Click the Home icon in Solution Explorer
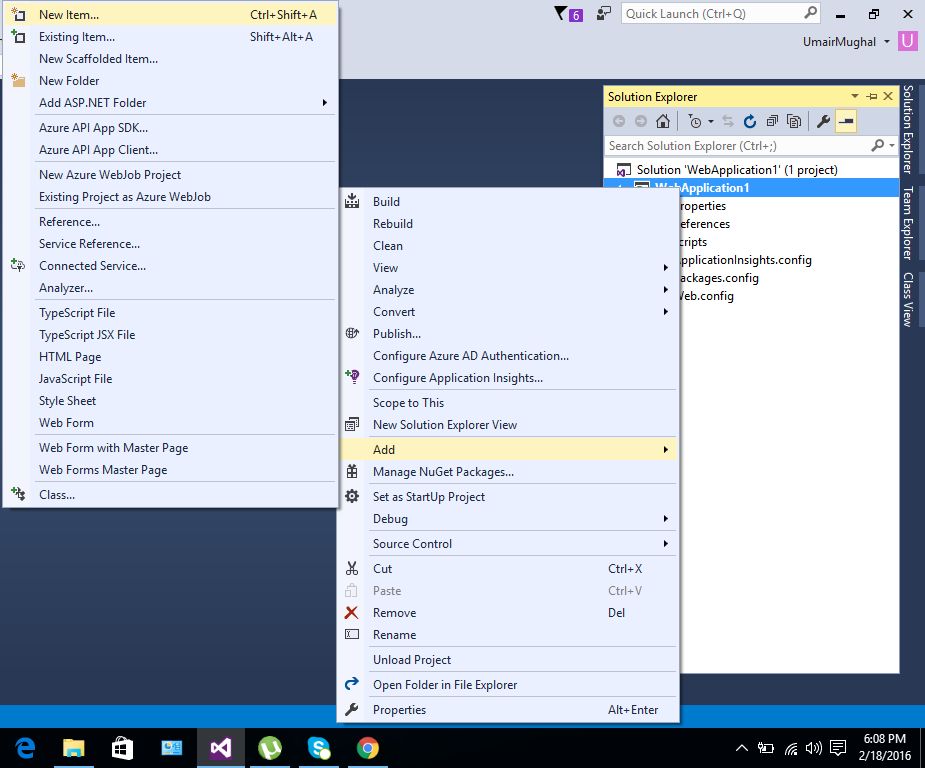The width and height of the screenshot is (925, 768). pos(662,122)
